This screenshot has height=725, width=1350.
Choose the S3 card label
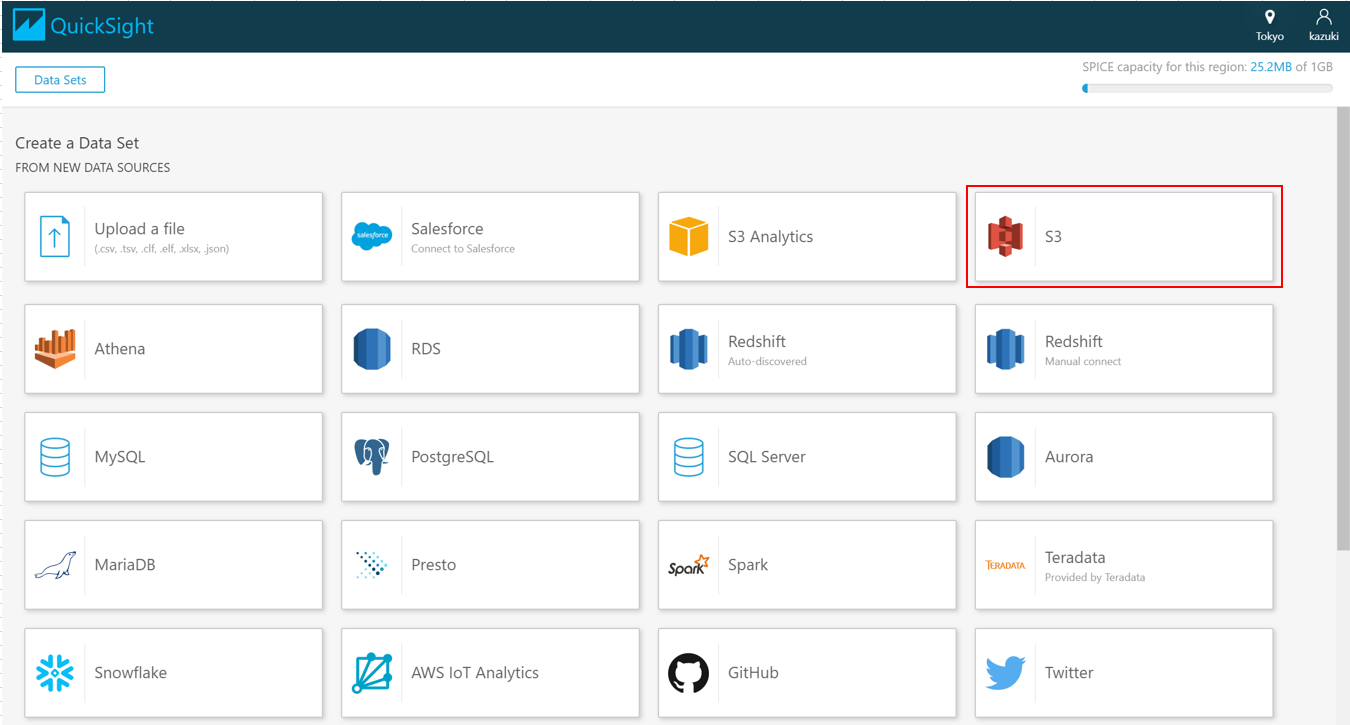pos(1053,237)
